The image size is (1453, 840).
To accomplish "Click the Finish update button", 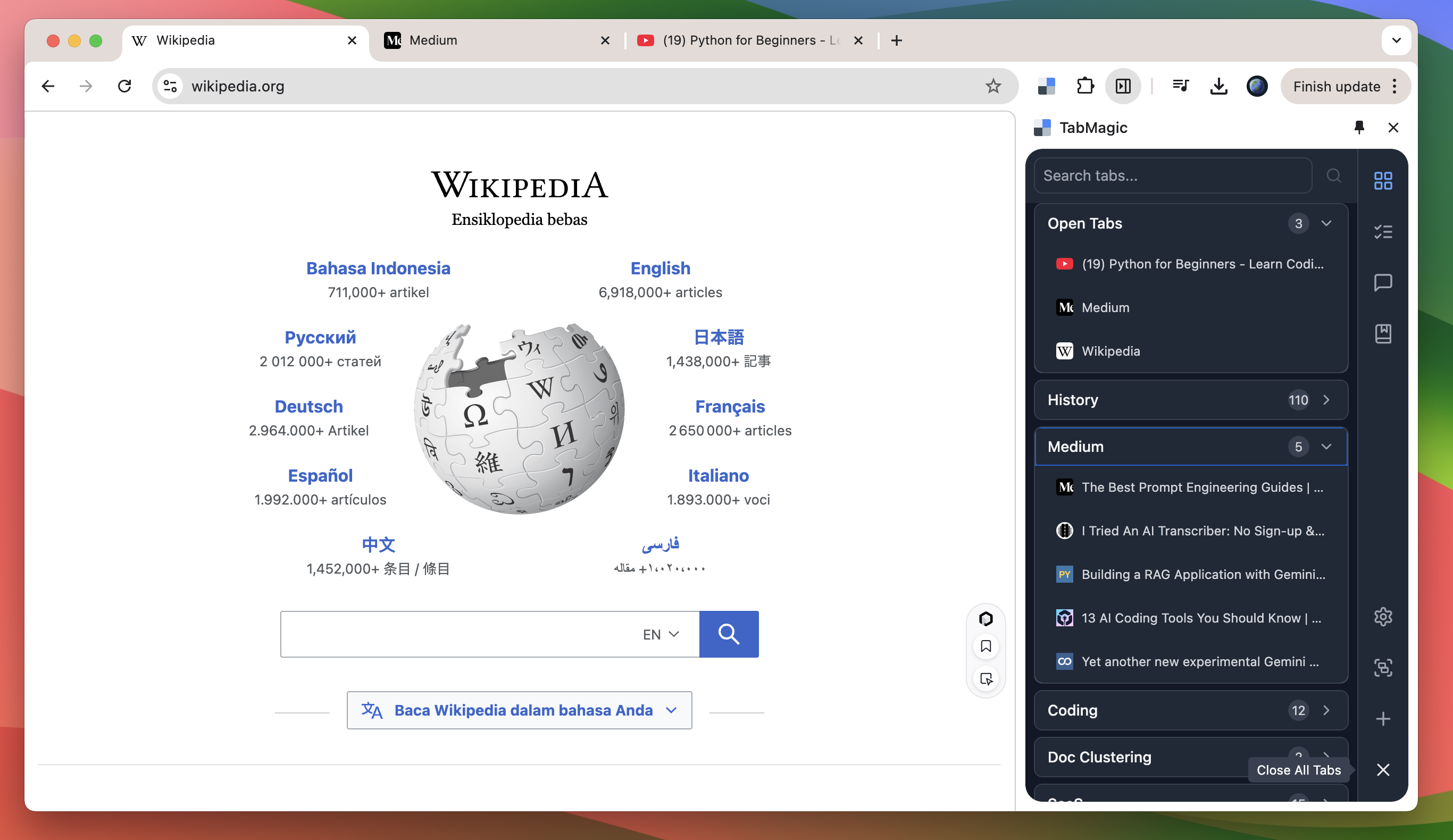I will [x=1336, y=86].
